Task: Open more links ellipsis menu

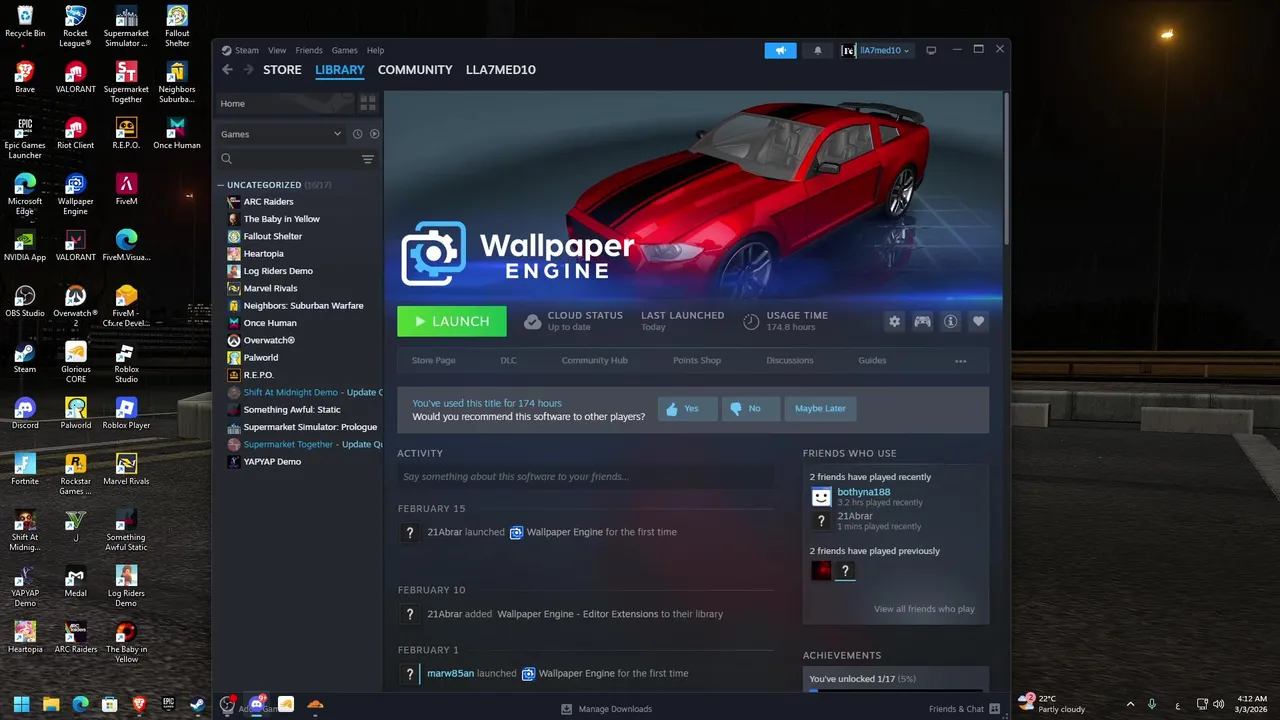Action: point(960,361)
